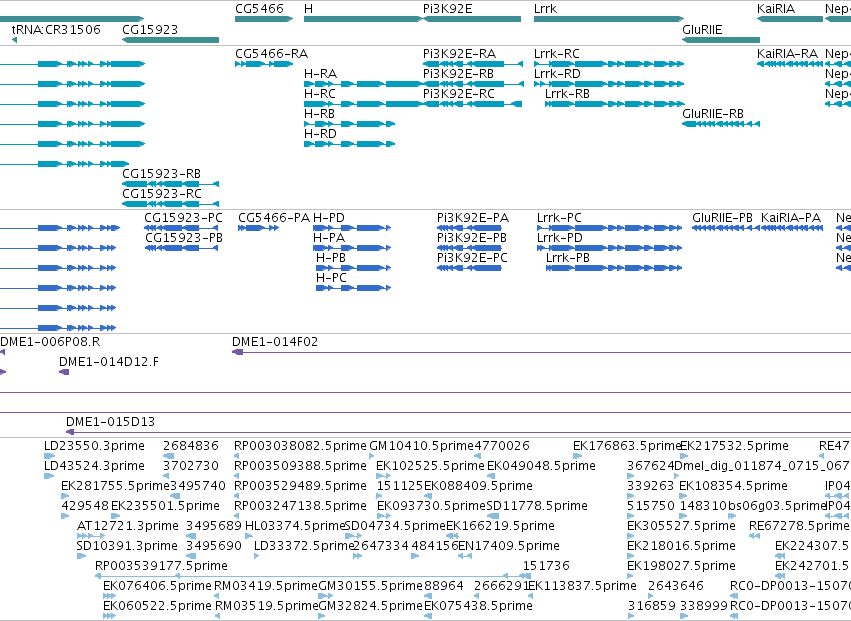Open transcript H-RB
This screenshot has height=621, width=851.
pyautogui.click(x=350, y=124)
